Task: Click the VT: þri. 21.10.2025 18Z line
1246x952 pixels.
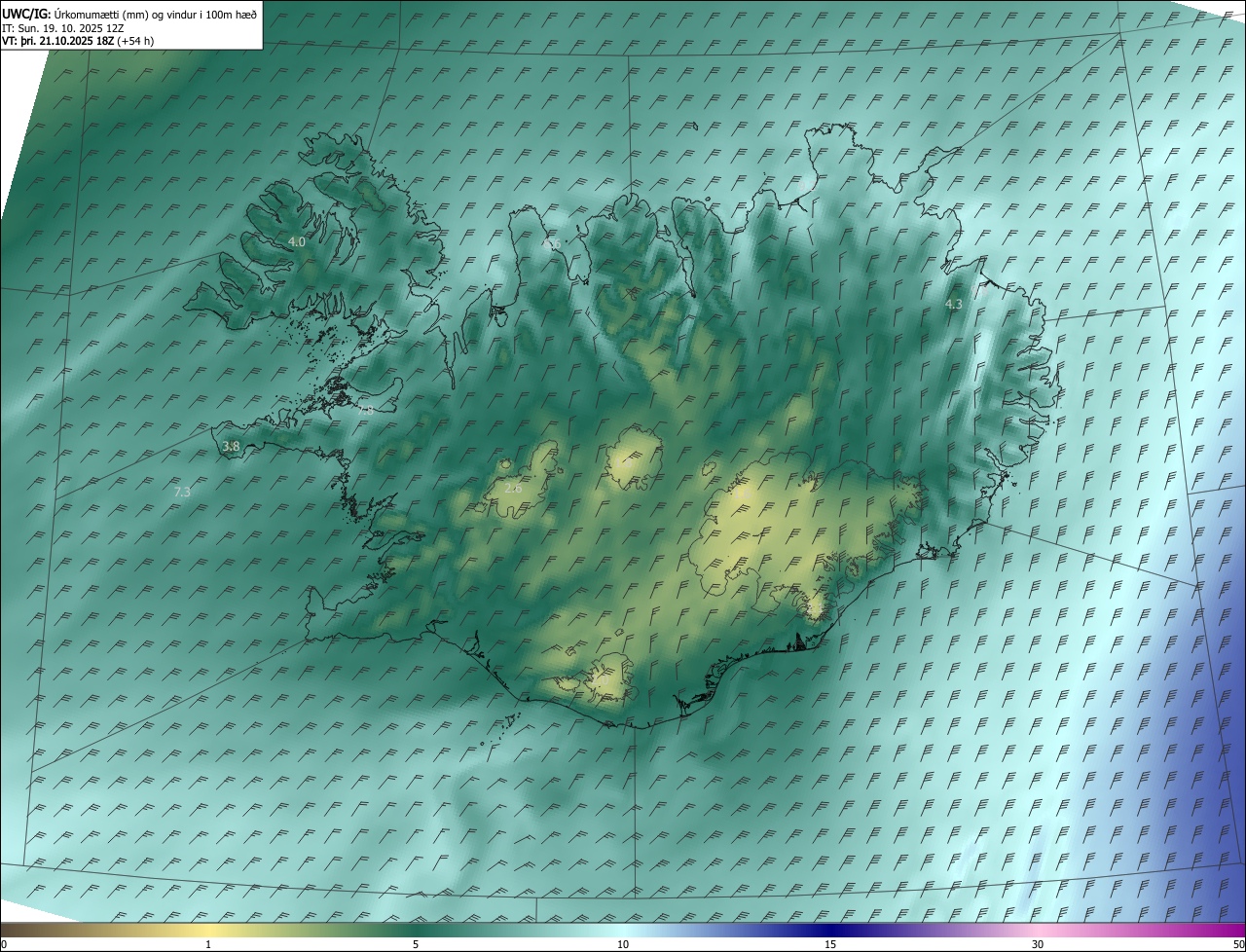Action: (78, 41)
